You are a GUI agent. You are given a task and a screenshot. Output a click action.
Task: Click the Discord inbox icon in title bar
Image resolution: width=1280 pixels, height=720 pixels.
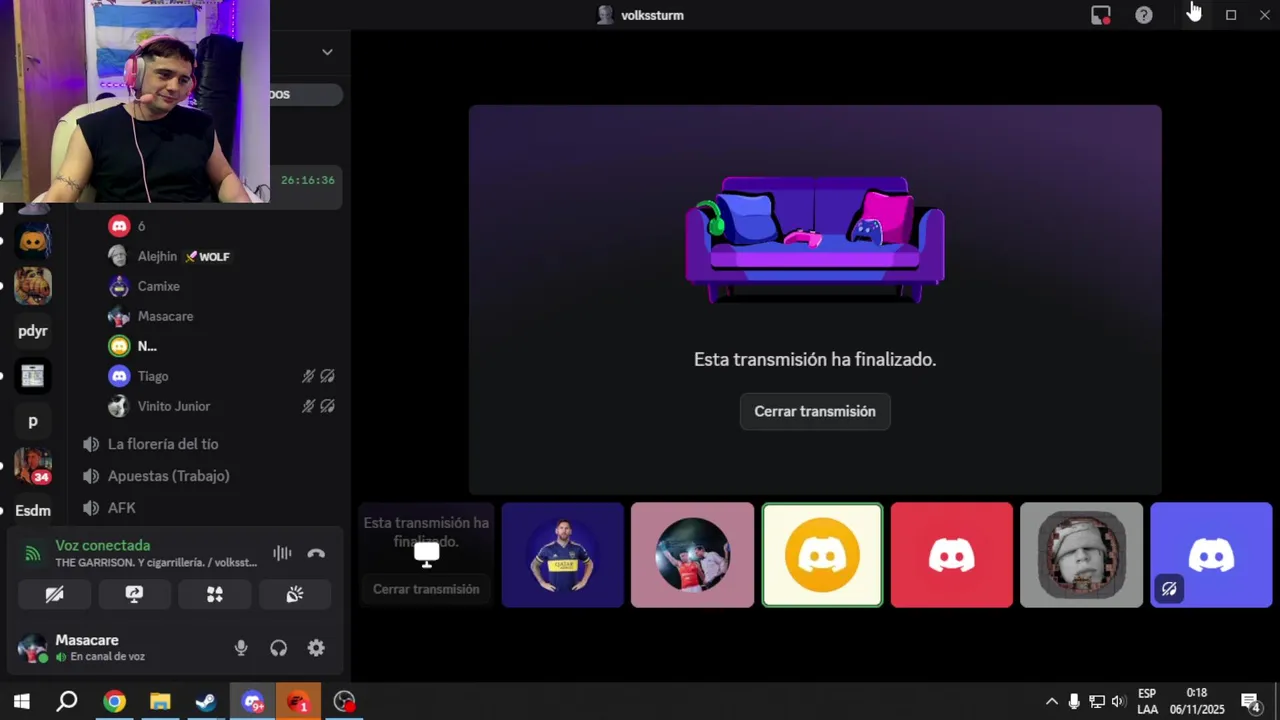1101,15
